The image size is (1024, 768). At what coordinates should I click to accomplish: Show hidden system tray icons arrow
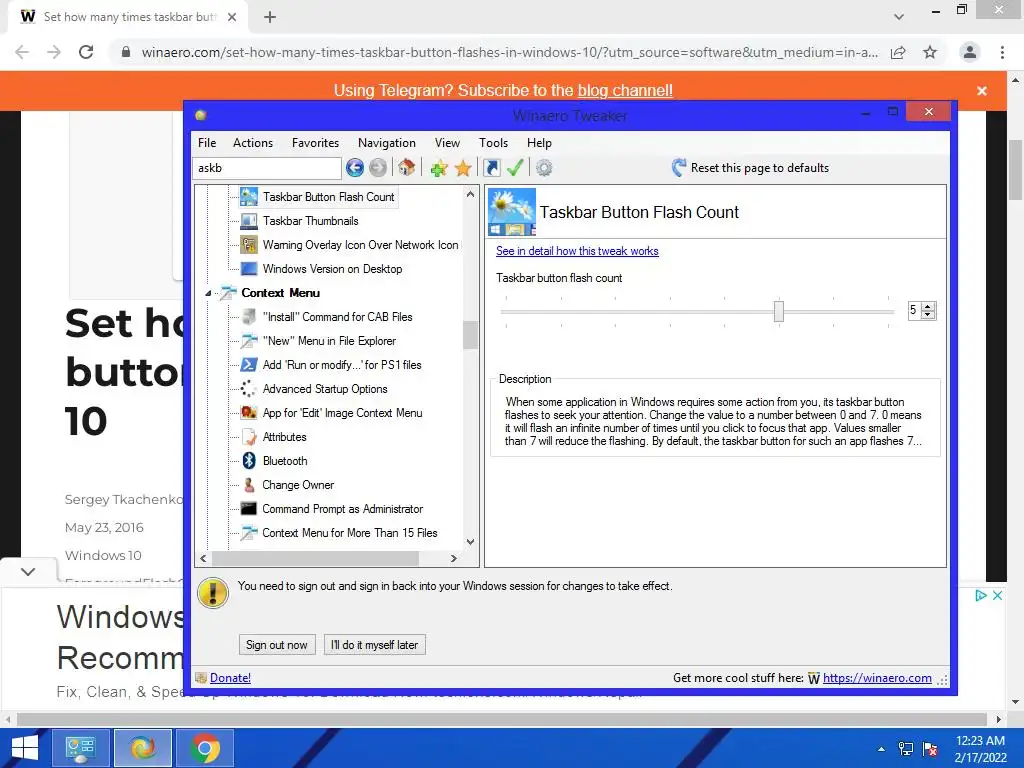[x=881, y=749]
